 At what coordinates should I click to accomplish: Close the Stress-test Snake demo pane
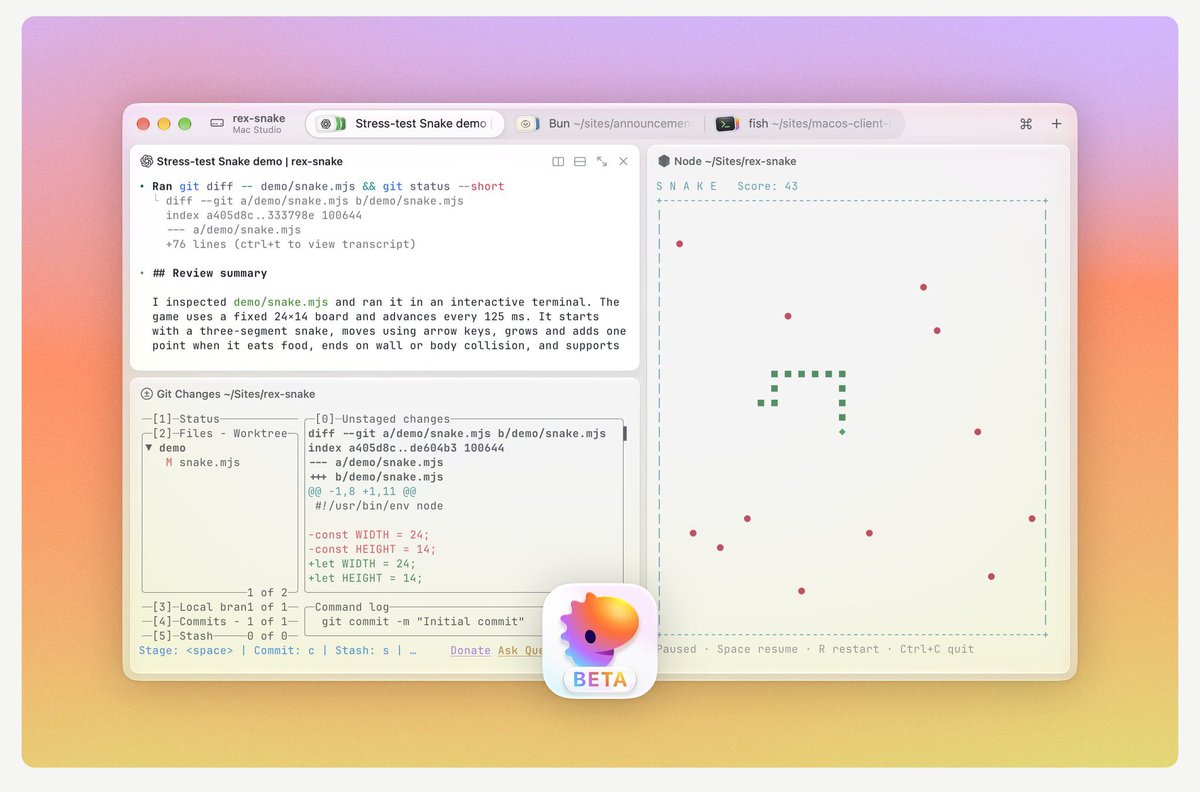pos(623,161)
